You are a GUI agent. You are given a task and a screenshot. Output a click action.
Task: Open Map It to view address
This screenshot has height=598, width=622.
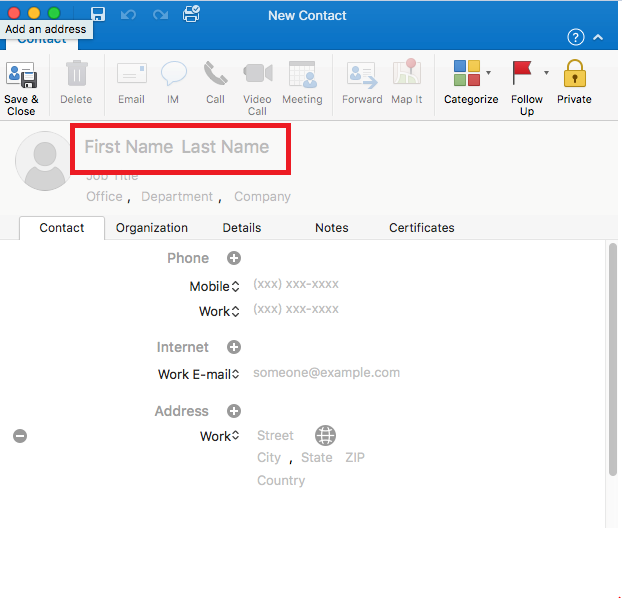[407, 72]
